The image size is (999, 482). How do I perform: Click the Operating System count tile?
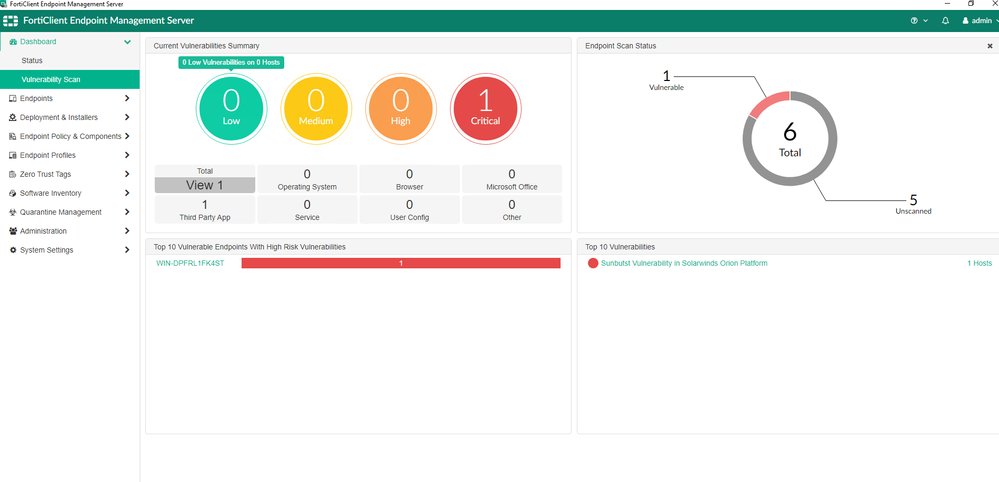click(x=307, y=179)
